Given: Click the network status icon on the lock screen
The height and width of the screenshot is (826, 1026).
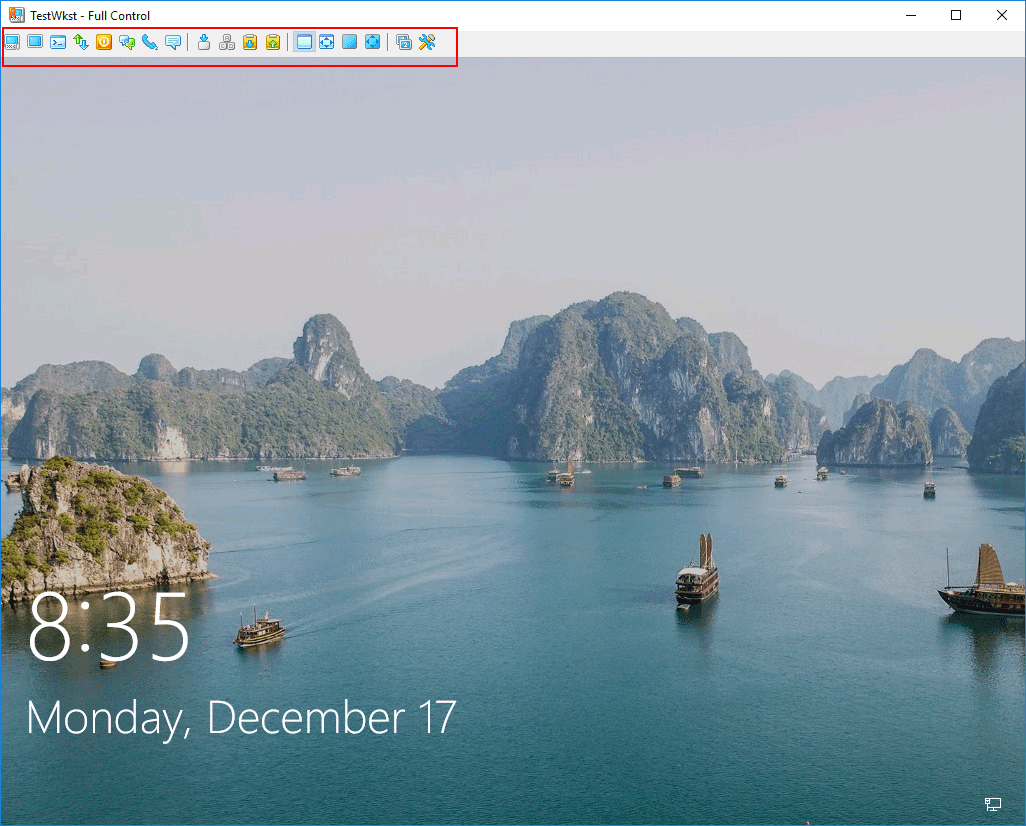Looking at the screenshot, I should click(x=993, y=805).
